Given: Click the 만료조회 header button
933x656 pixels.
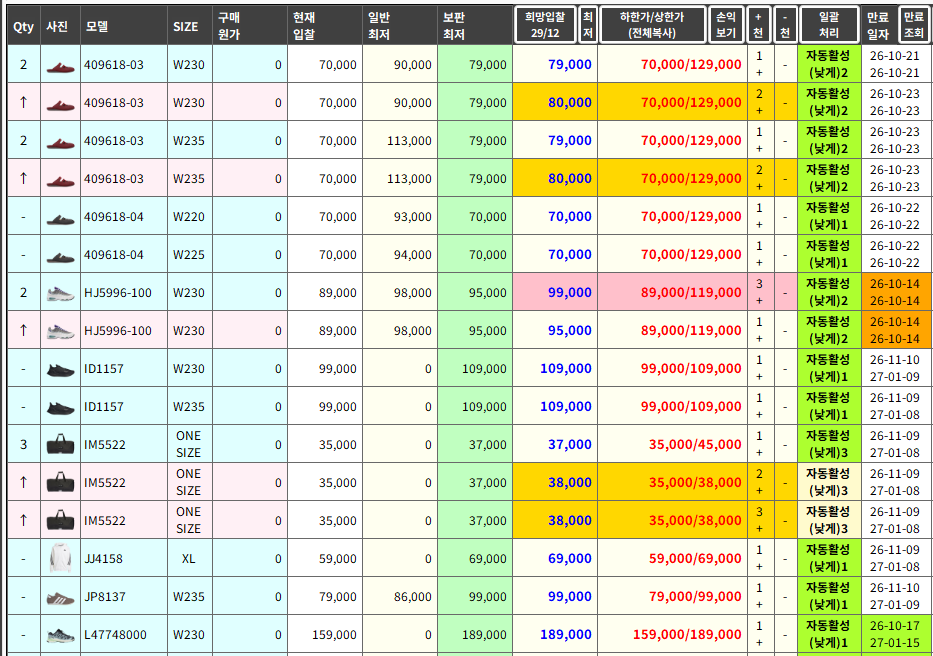Looking at the screenshot, I should coord(914,25).
